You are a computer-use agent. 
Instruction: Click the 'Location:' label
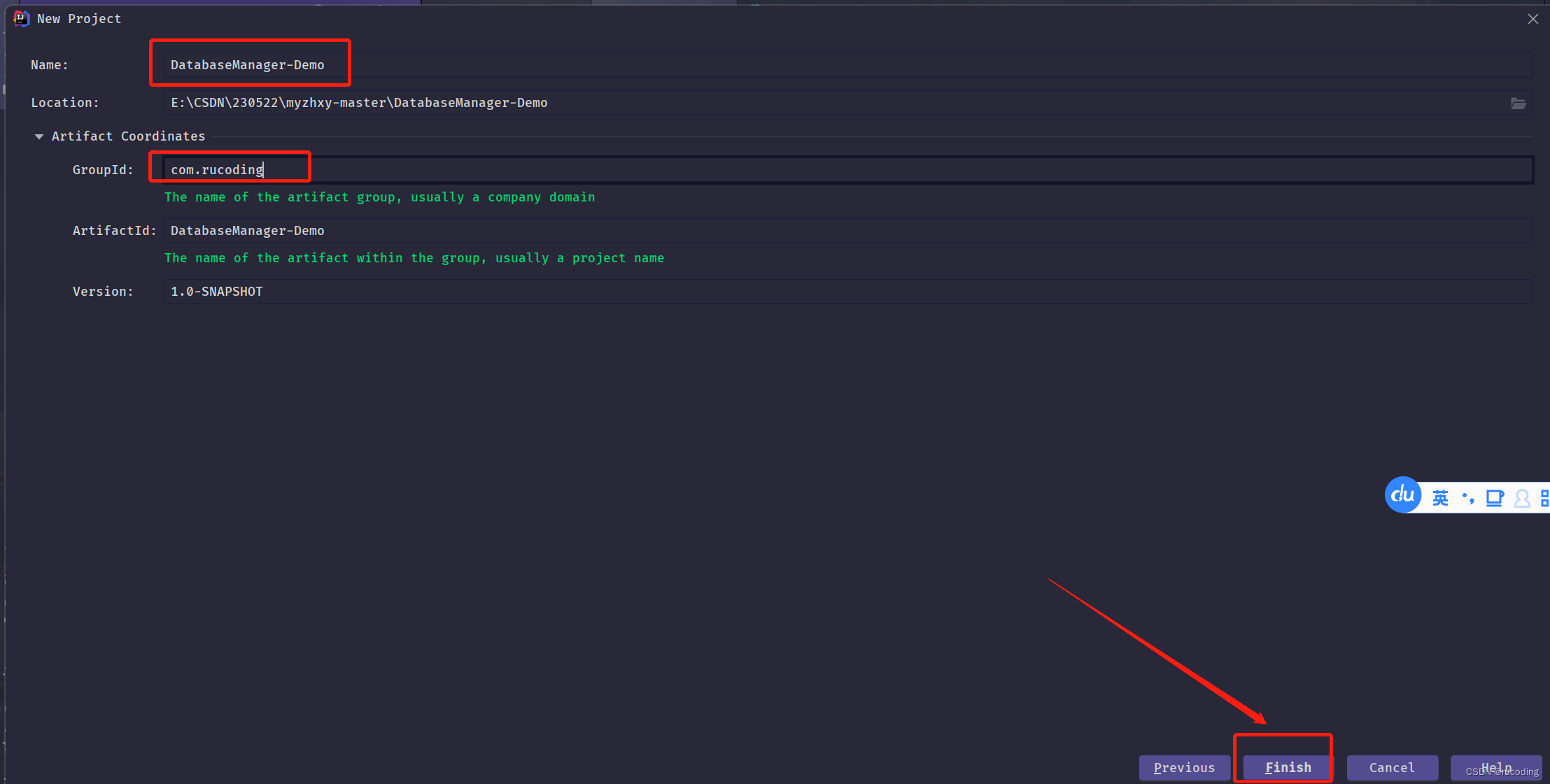coord(65,103)
